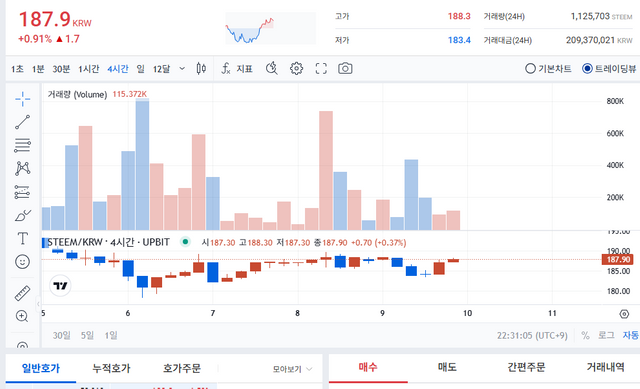Activate the zoom-in magnifier tool
The image size is (640, 389).
point(22,316)
